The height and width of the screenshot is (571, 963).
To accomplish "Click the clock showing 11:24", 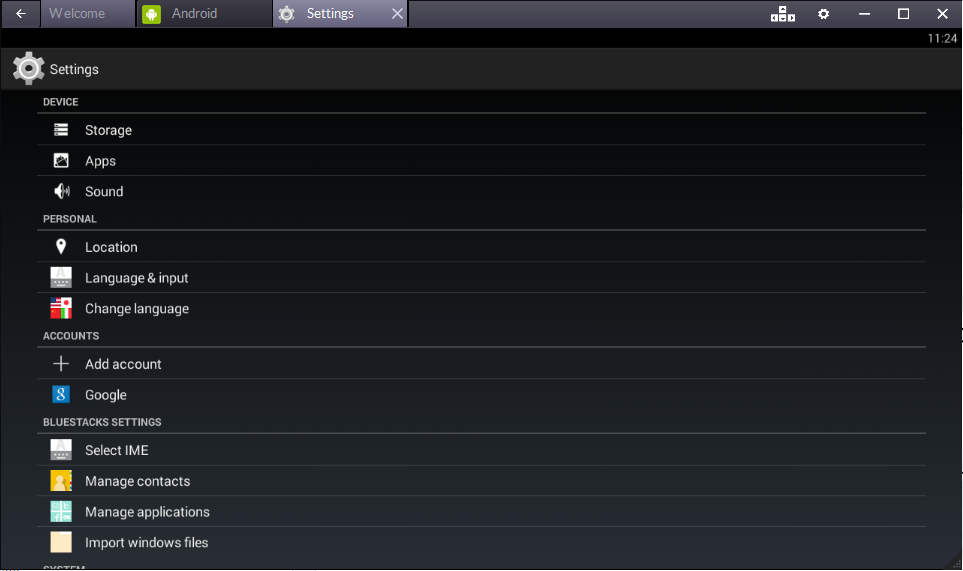I will pos(942,39).
